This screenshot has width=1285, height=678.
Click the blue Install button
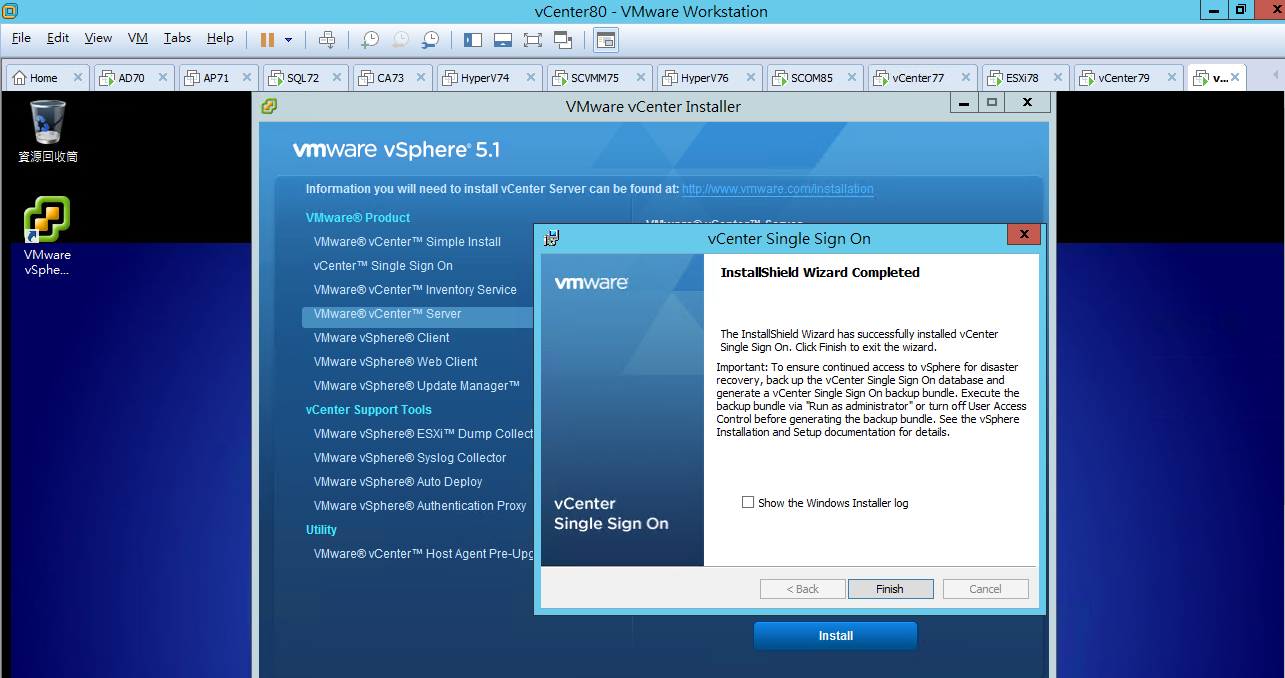[835, 636]
